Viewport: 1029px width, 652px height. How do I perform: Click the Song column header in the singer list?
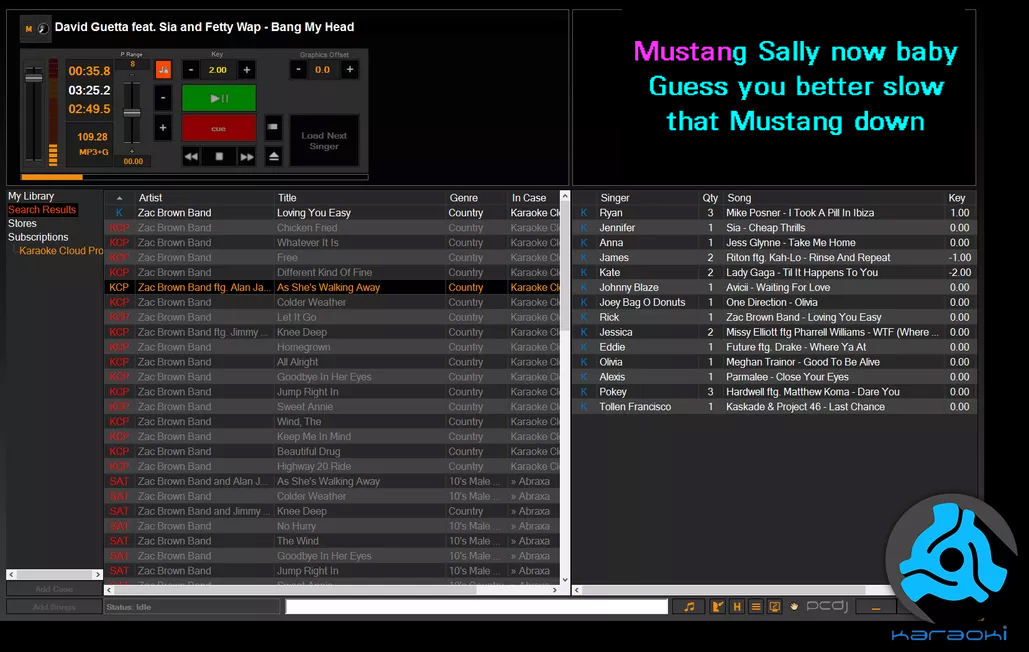(831, 197)
